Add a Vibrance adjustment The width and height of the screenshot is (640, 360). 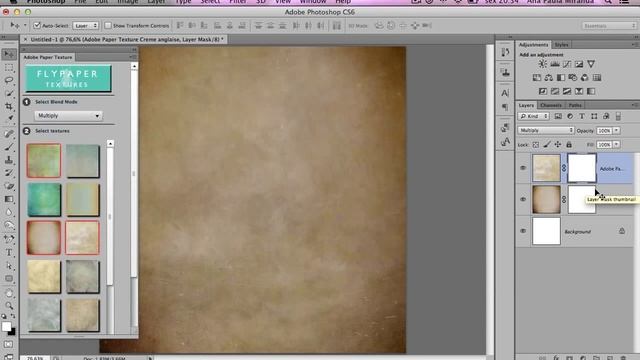(x=591, y=64)
